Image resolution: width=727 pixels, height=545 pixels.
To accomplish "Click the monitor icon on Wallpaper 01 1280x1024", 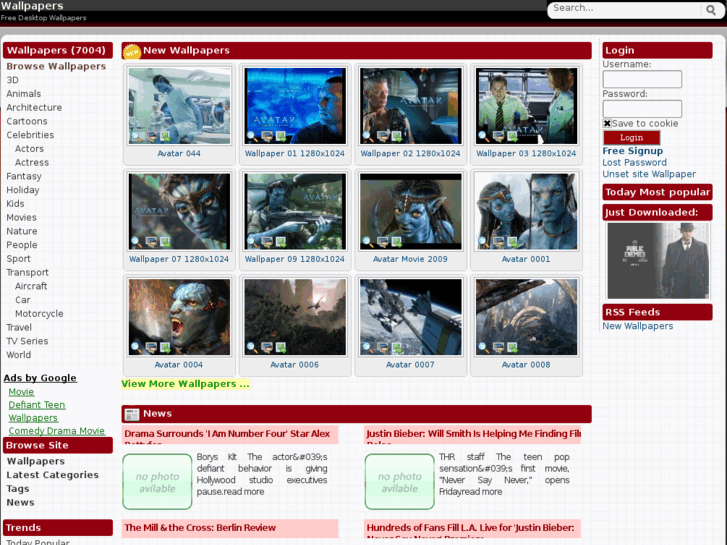I will click(x=267, y=136).
